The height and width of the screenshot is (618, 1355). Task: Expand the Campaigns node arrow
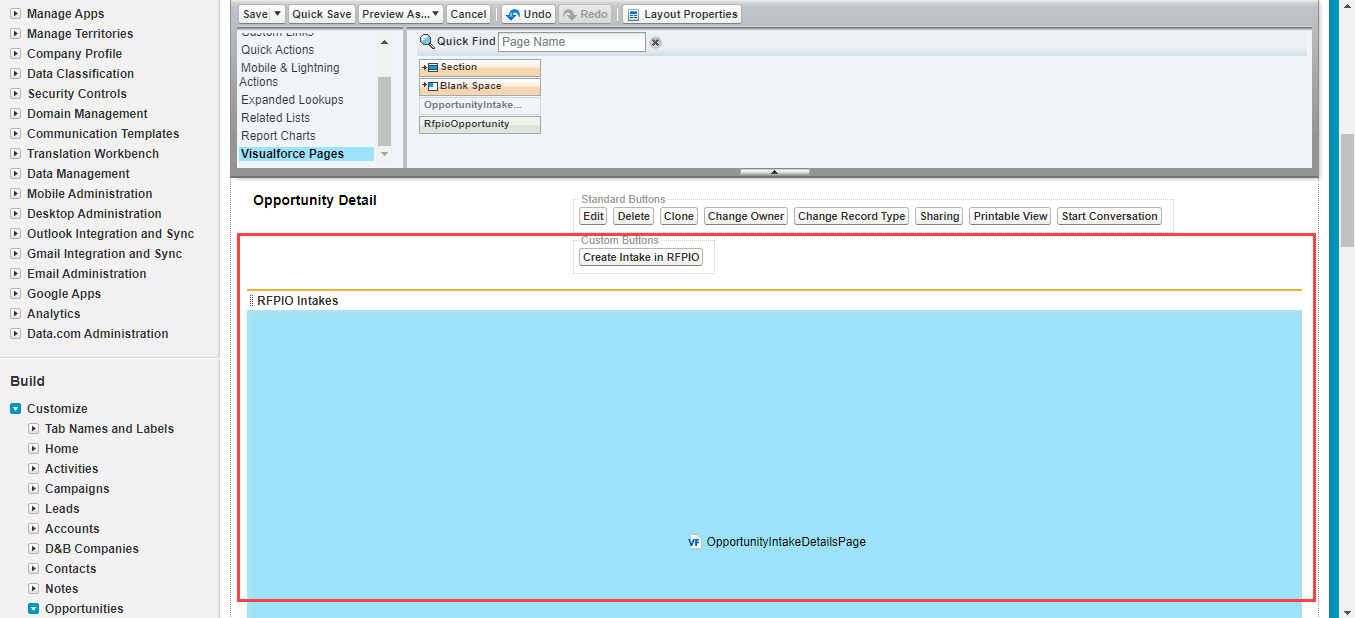[33, 489]
